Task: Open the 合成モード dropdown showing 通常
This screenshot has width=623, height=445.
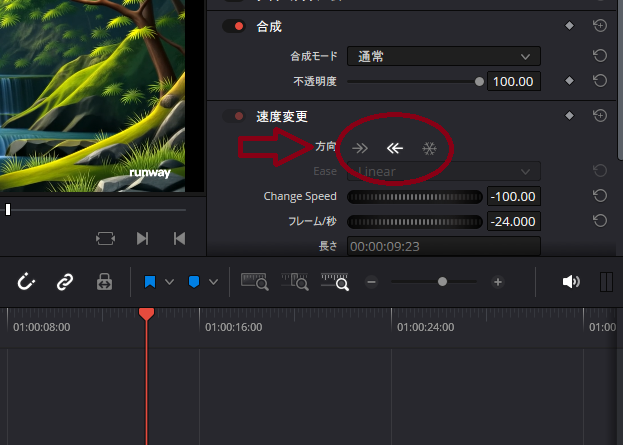Action: pyautogui.click(x=443, y=56)
